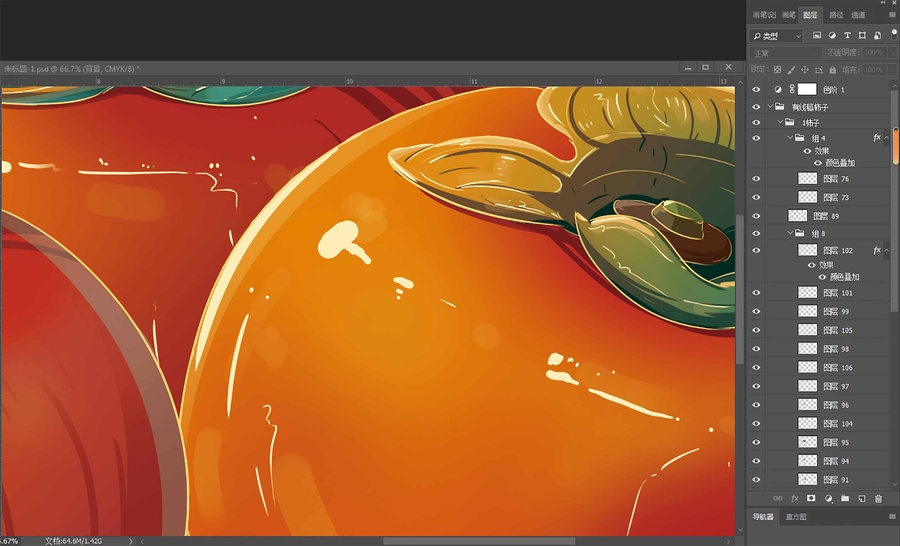The height and width of the screenshot is (546, 900).
Task: Switch to the 画笔设置 tab
Action: coord(763,15)
